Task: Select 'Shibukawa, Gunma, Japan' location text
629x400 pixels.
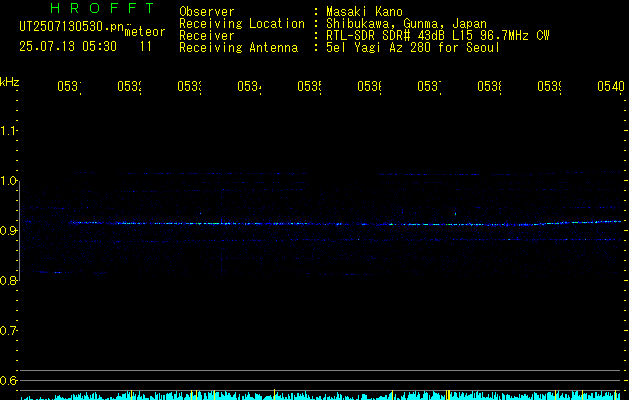Action: [x=406, y=24]
